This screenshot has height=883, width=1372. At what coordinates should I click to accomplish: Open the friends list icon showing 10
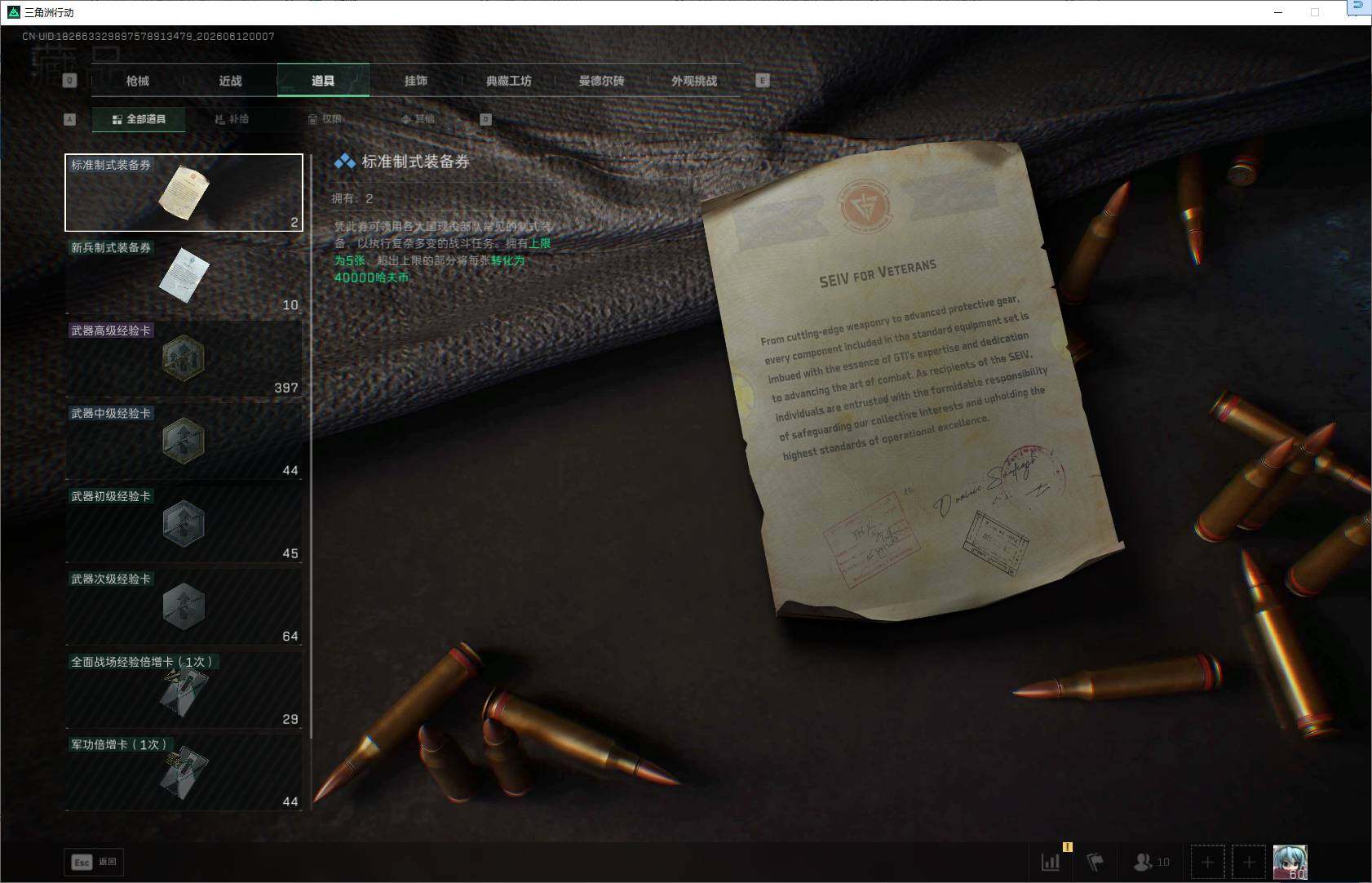click(1152, 862)
